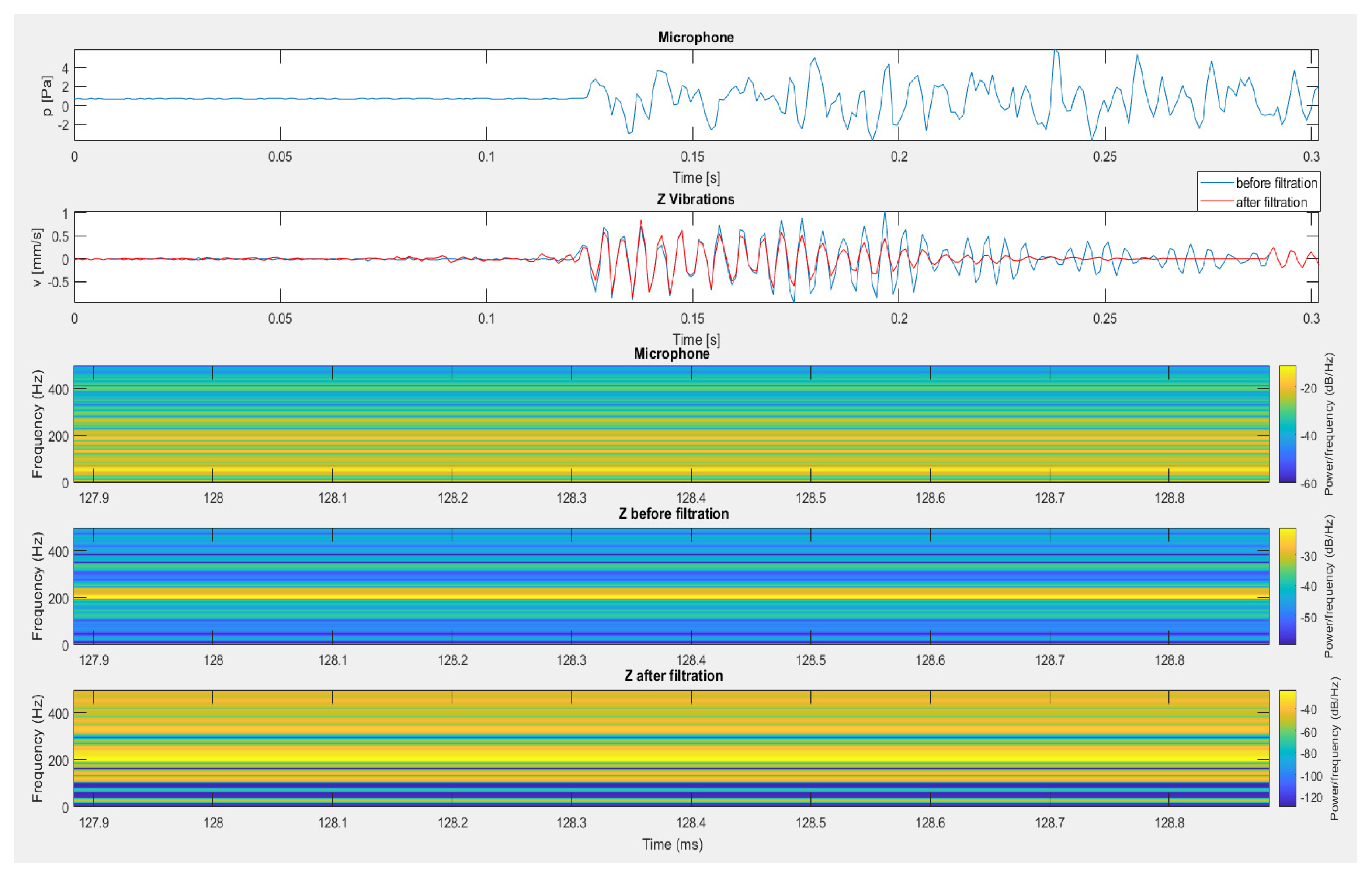
Task: Toggle the legend box
Action: [1259, 192]
